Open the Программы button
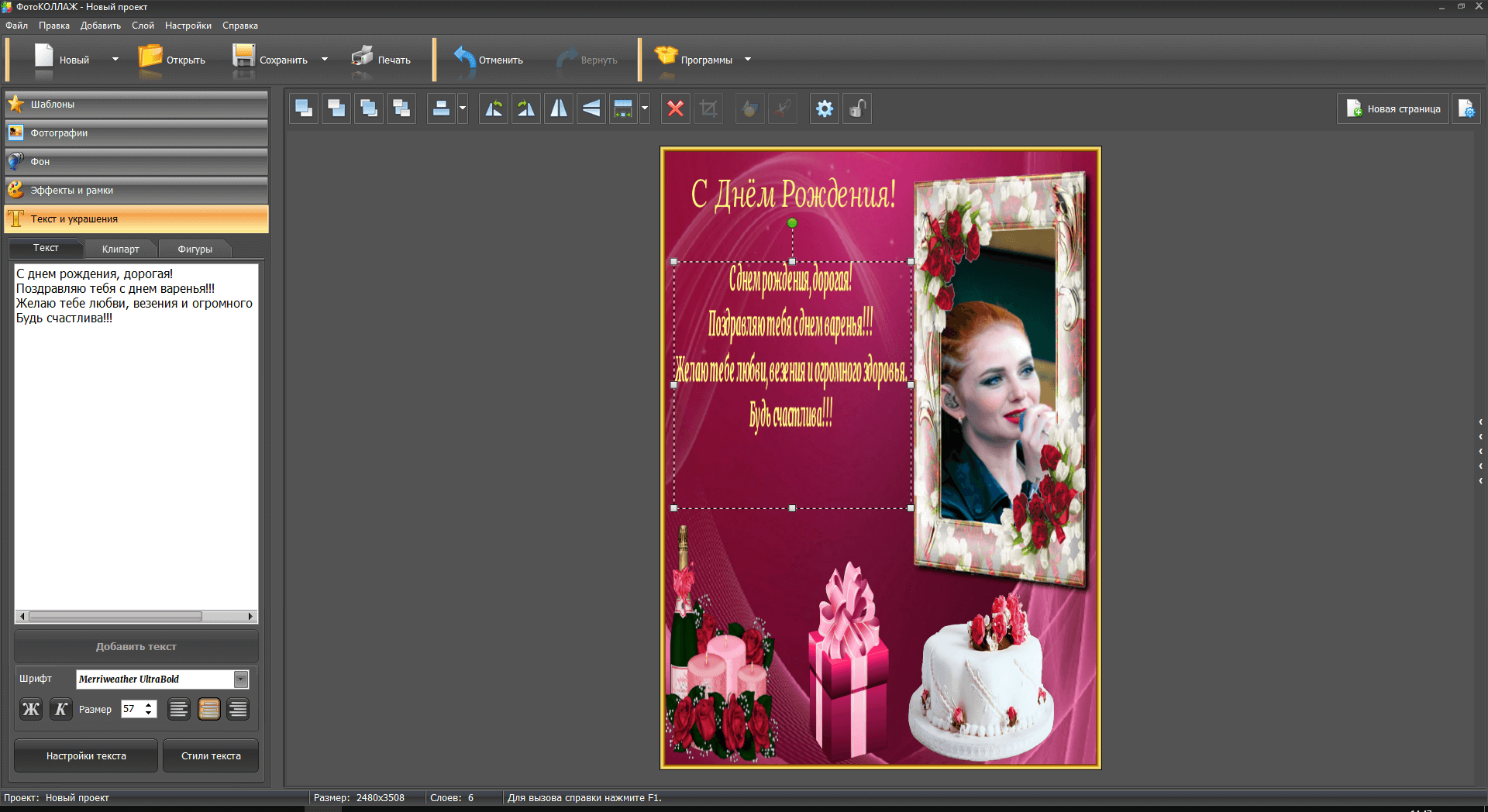 694,60
